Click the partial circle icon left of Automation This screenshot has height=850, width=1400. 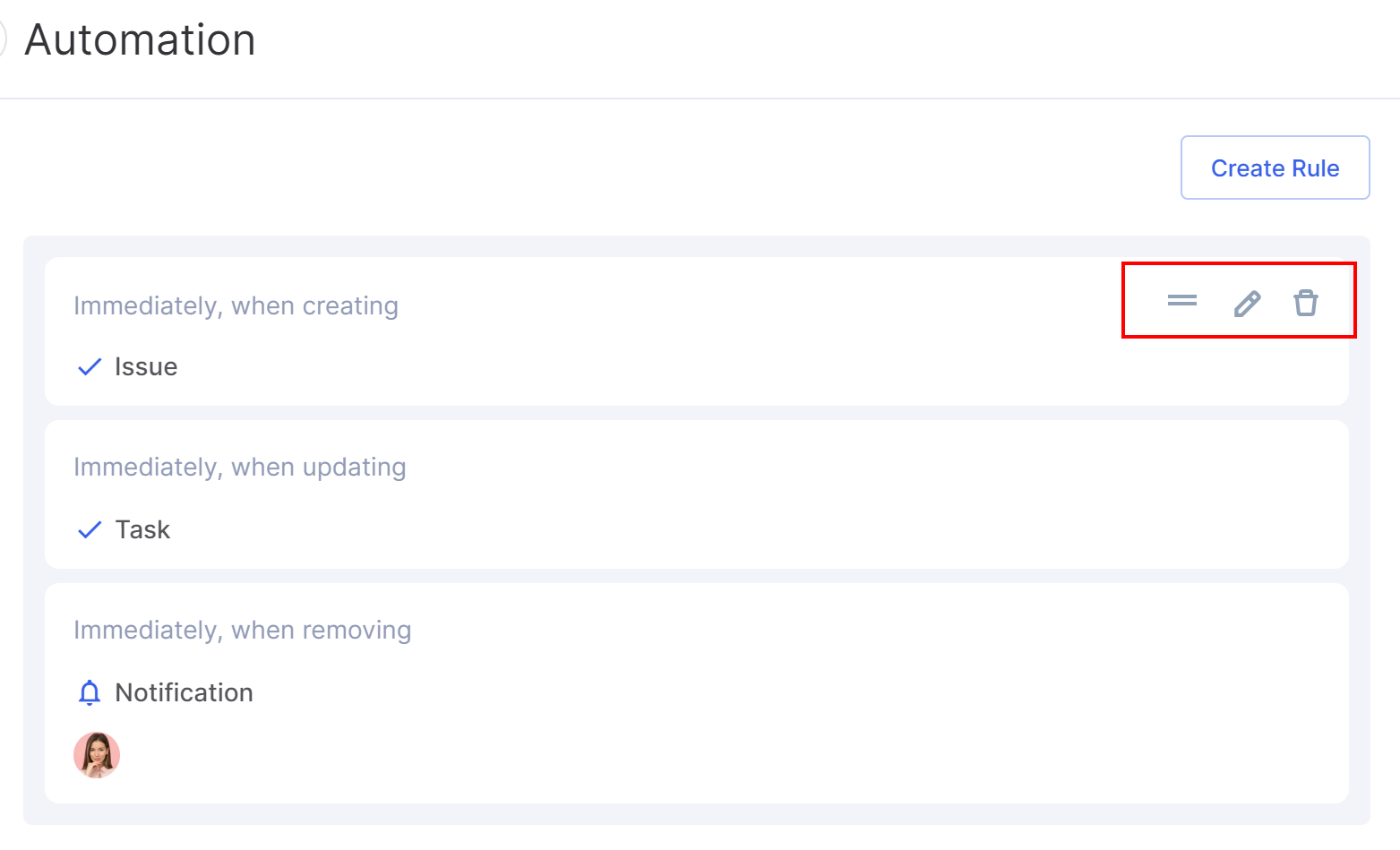tap(3, 39)
